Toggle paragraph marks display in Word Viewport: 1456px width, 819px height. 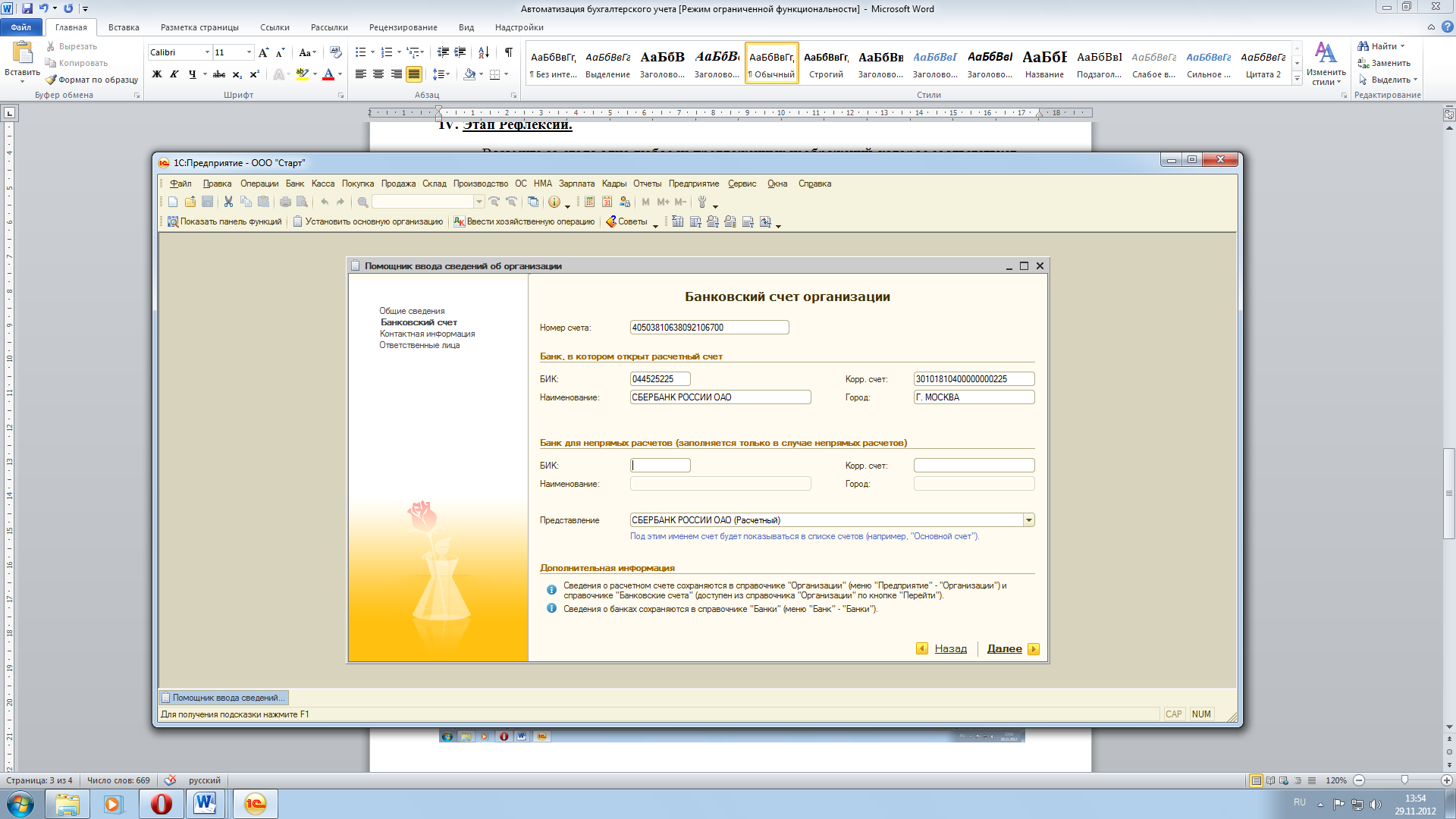[x=508, y=52]
